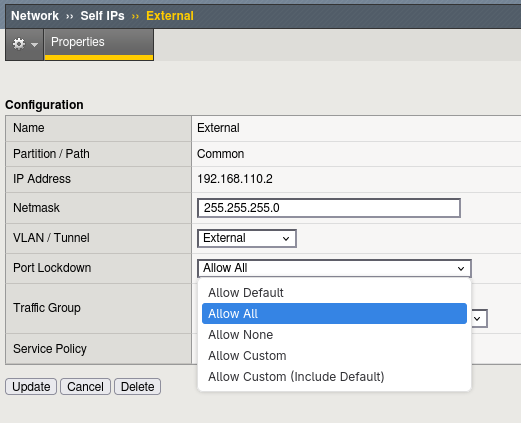Open the Traffic Group dropdown arrow
The image size is (521, 423).
tap(478, 319)
